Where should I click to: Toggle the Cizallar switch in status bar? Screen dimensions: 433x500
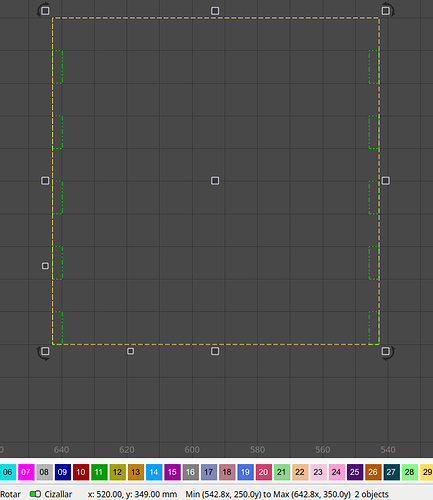click(x=35, y=494)
